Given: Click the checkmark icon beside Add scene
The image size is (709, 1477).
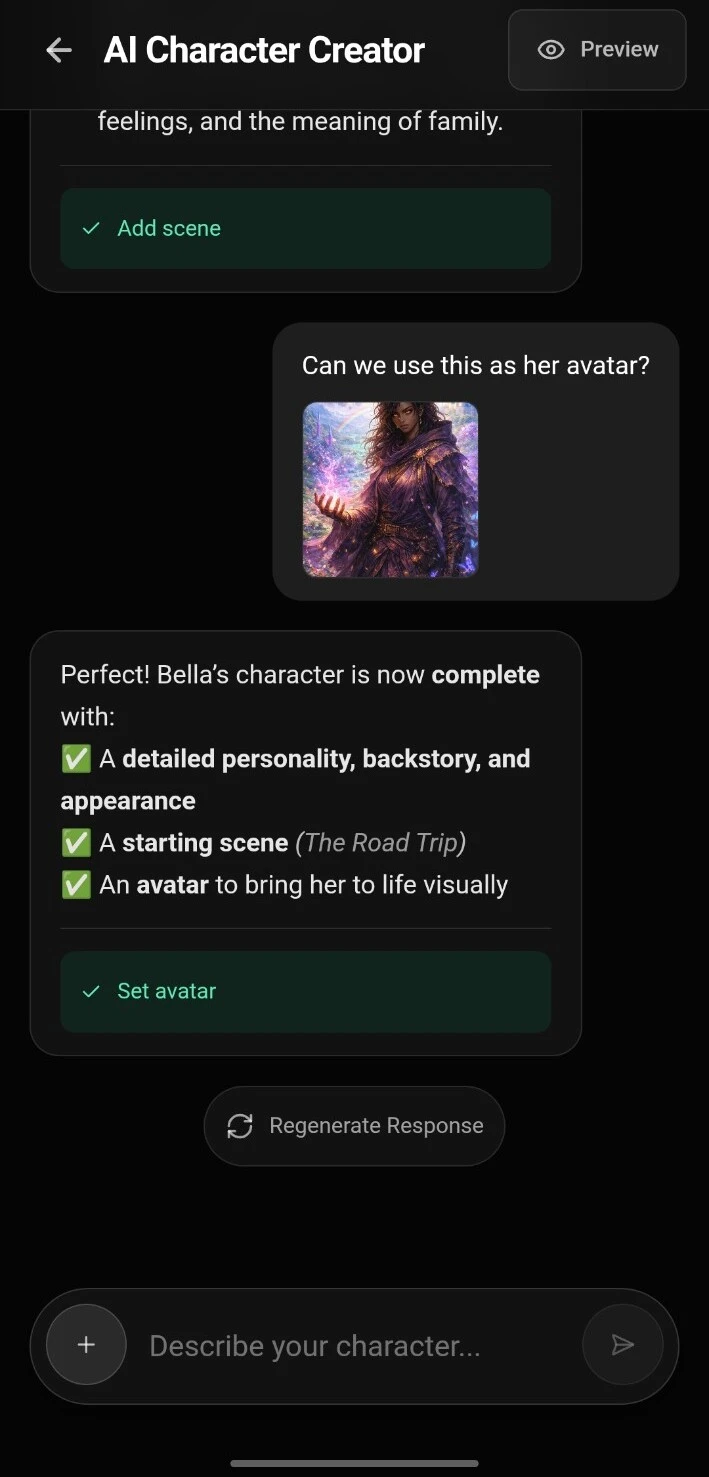Looking at the screenshot, I should coord(91,228).
